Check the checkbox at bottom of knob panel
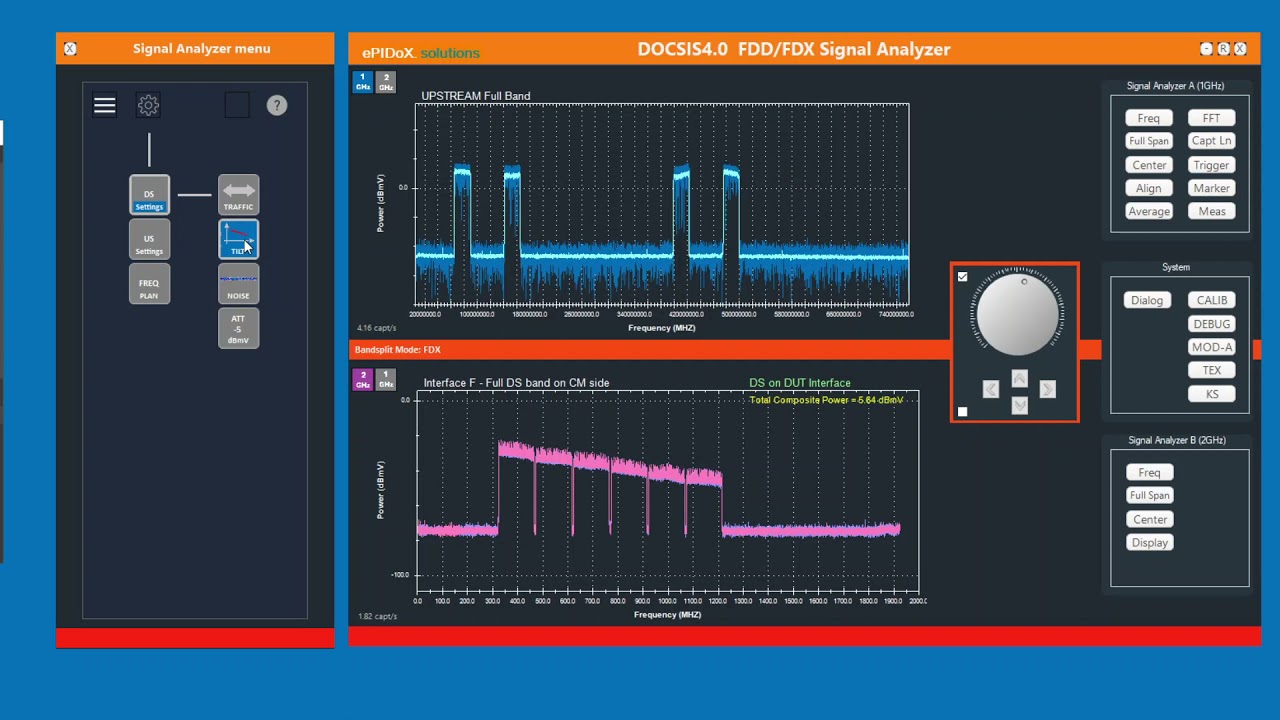 (x=962, y=412)
